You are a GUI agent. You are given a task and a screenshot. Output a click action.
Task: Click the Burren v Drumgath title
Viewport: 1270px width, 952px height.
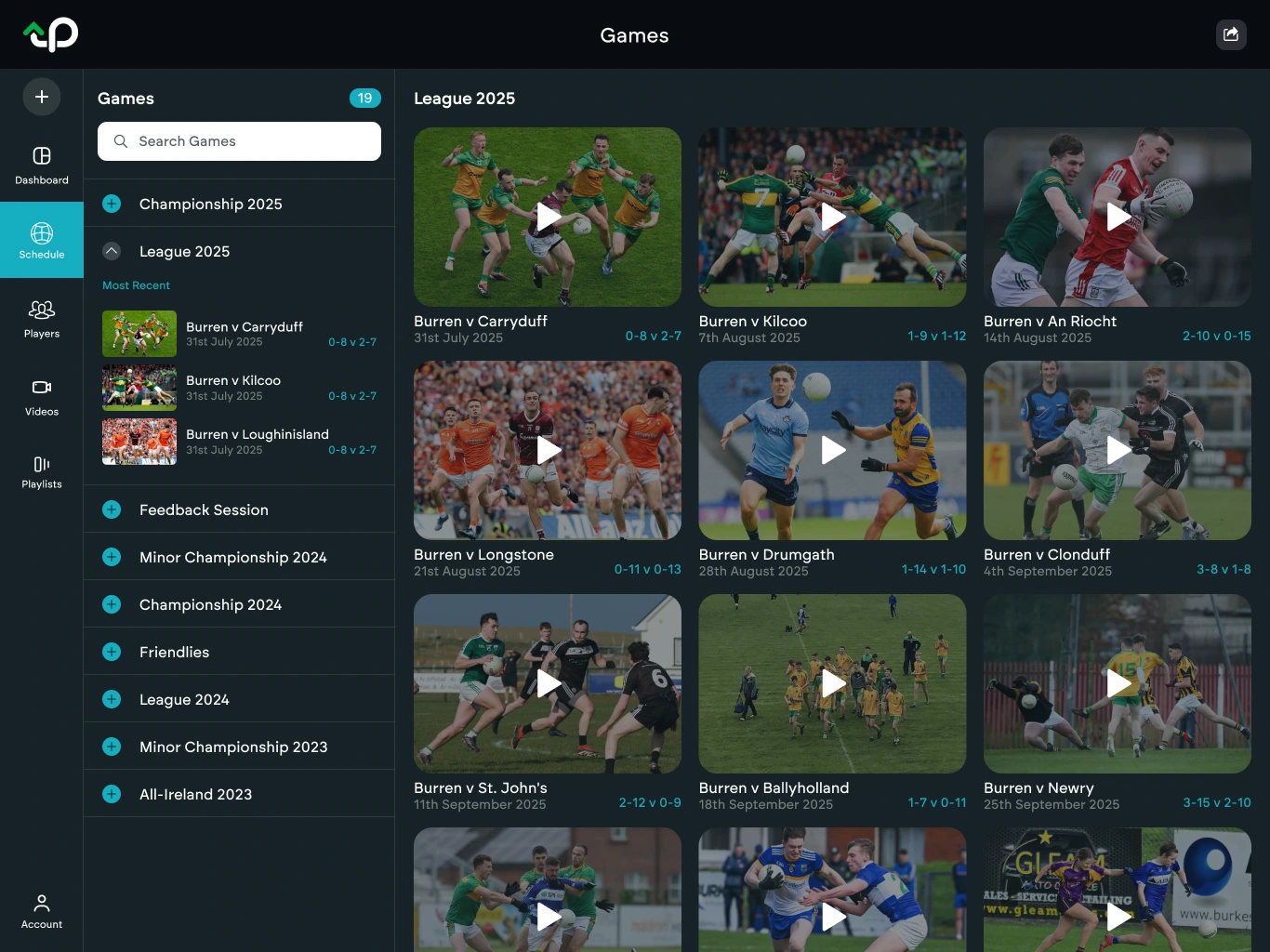[x=766, y=554]
